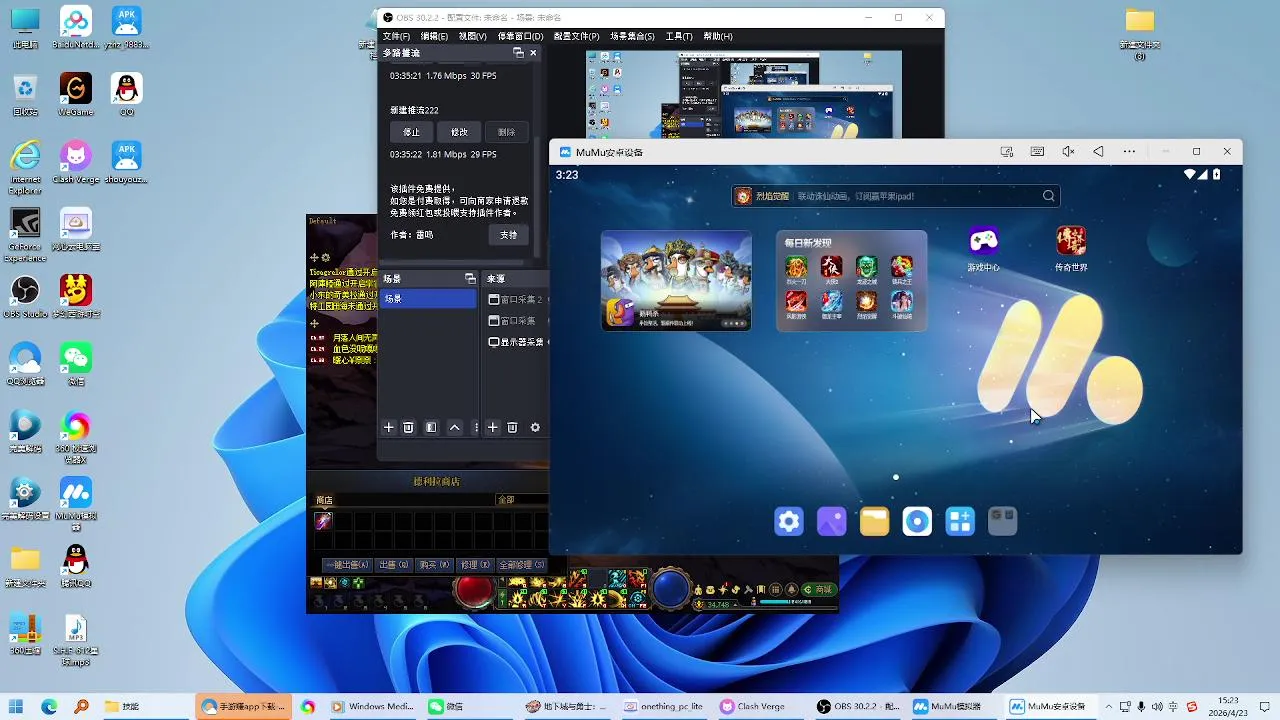This screenshot has width=1280, height=720.
Task: Select 场景 item in OBS scenes list
Action: click(x=428, y=299)
